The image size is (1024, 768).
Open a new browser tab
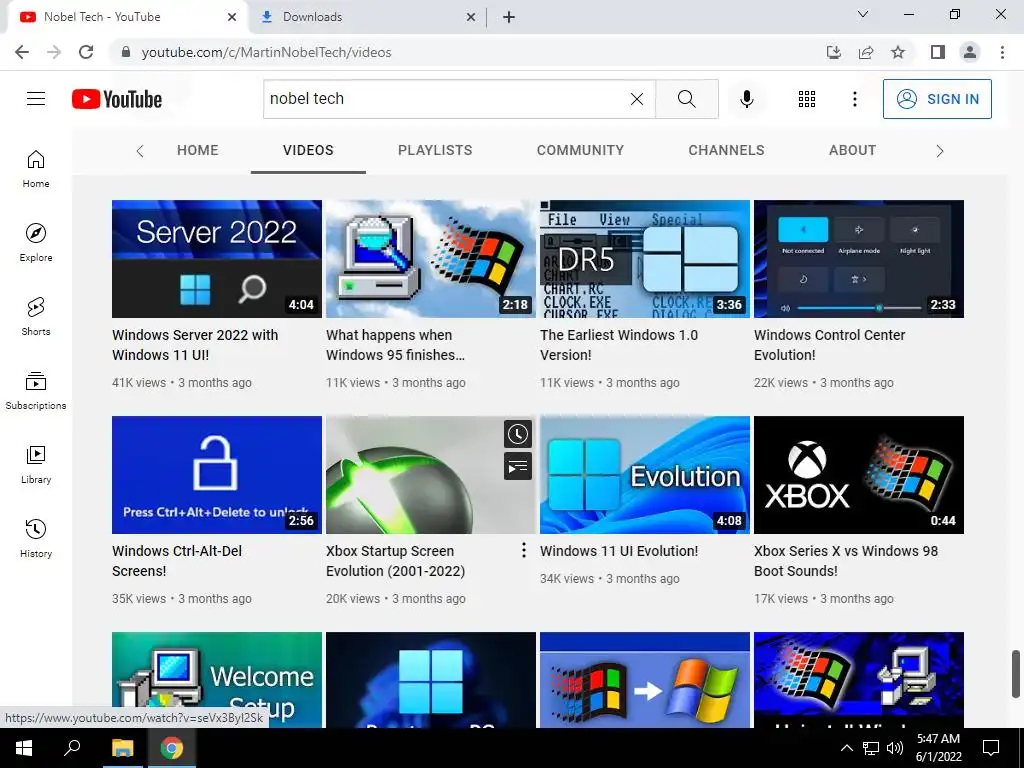[x=509, y=17]
